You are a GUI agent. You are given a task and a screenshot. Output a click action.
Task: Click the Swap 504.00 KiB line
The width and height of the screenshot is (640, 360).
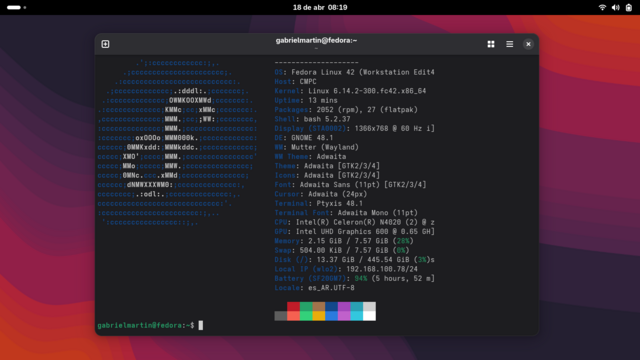pyautogui.click(x=342, y=251)
